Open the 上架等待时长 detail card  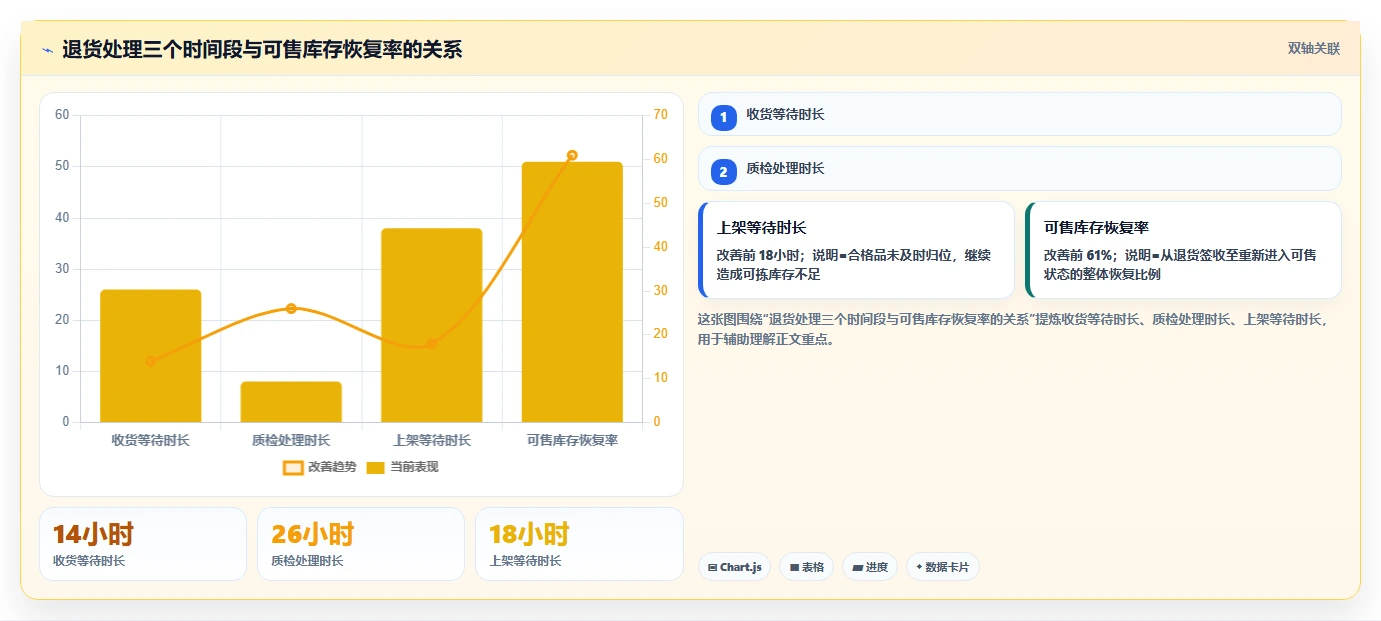tap(856, 250)
